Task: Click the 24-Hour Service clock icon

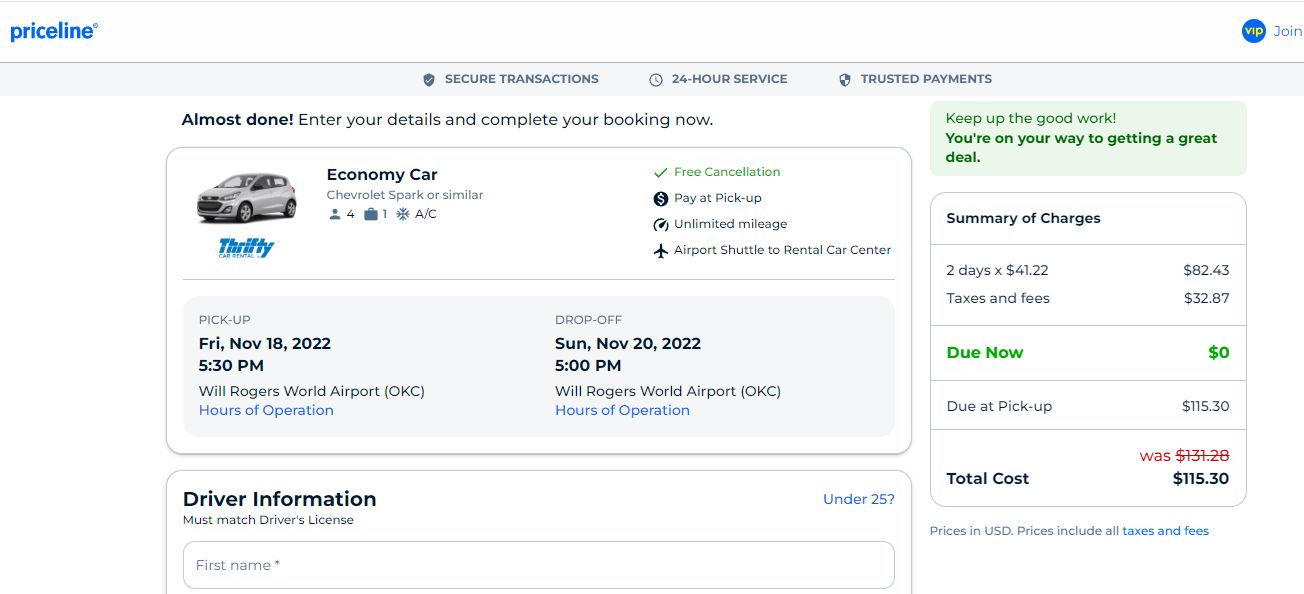Action: coord(656,79)
